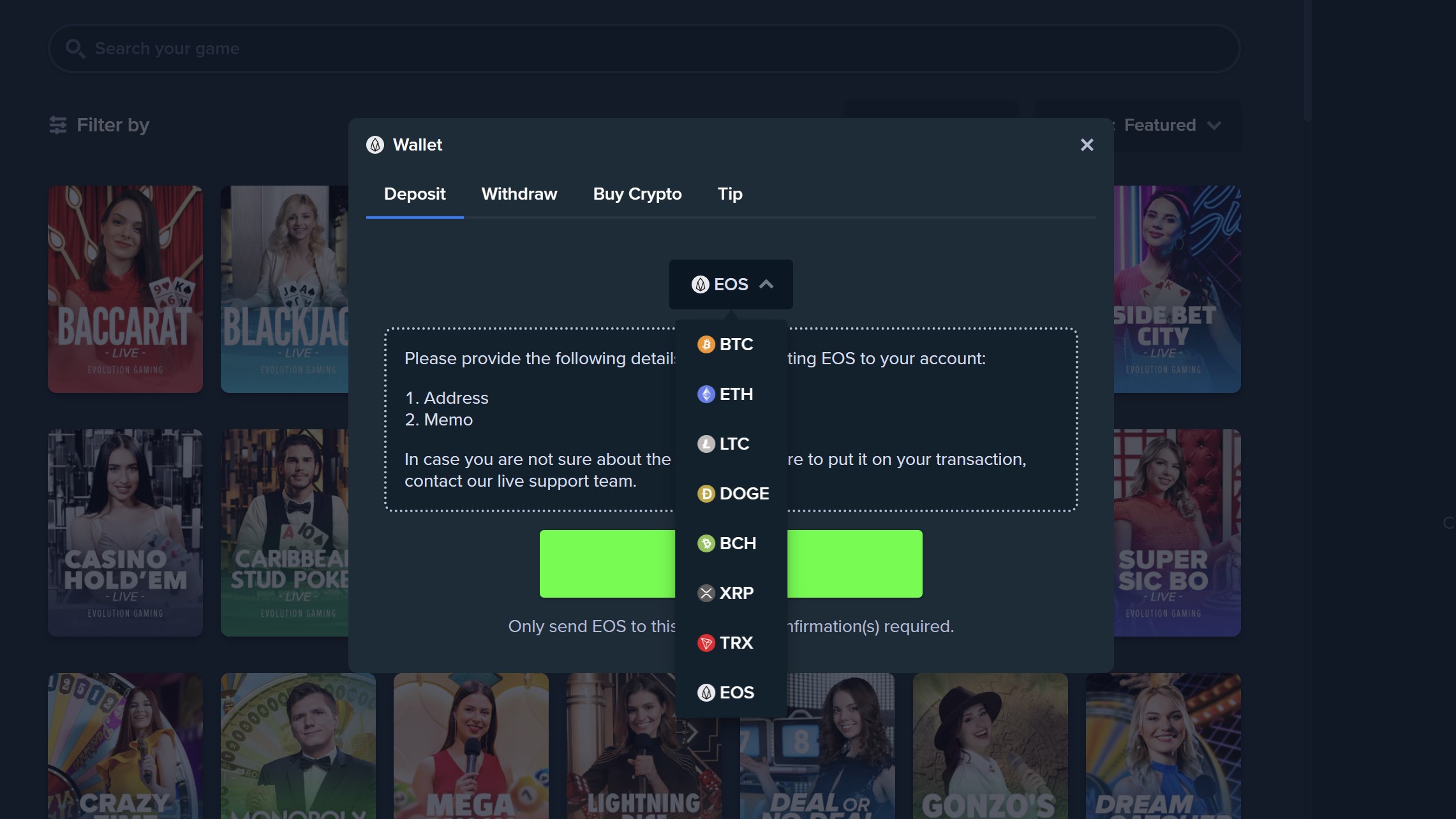Click the Deposit tab
The height and width of the screenshot is (819, 1456).
pos(415,194)
